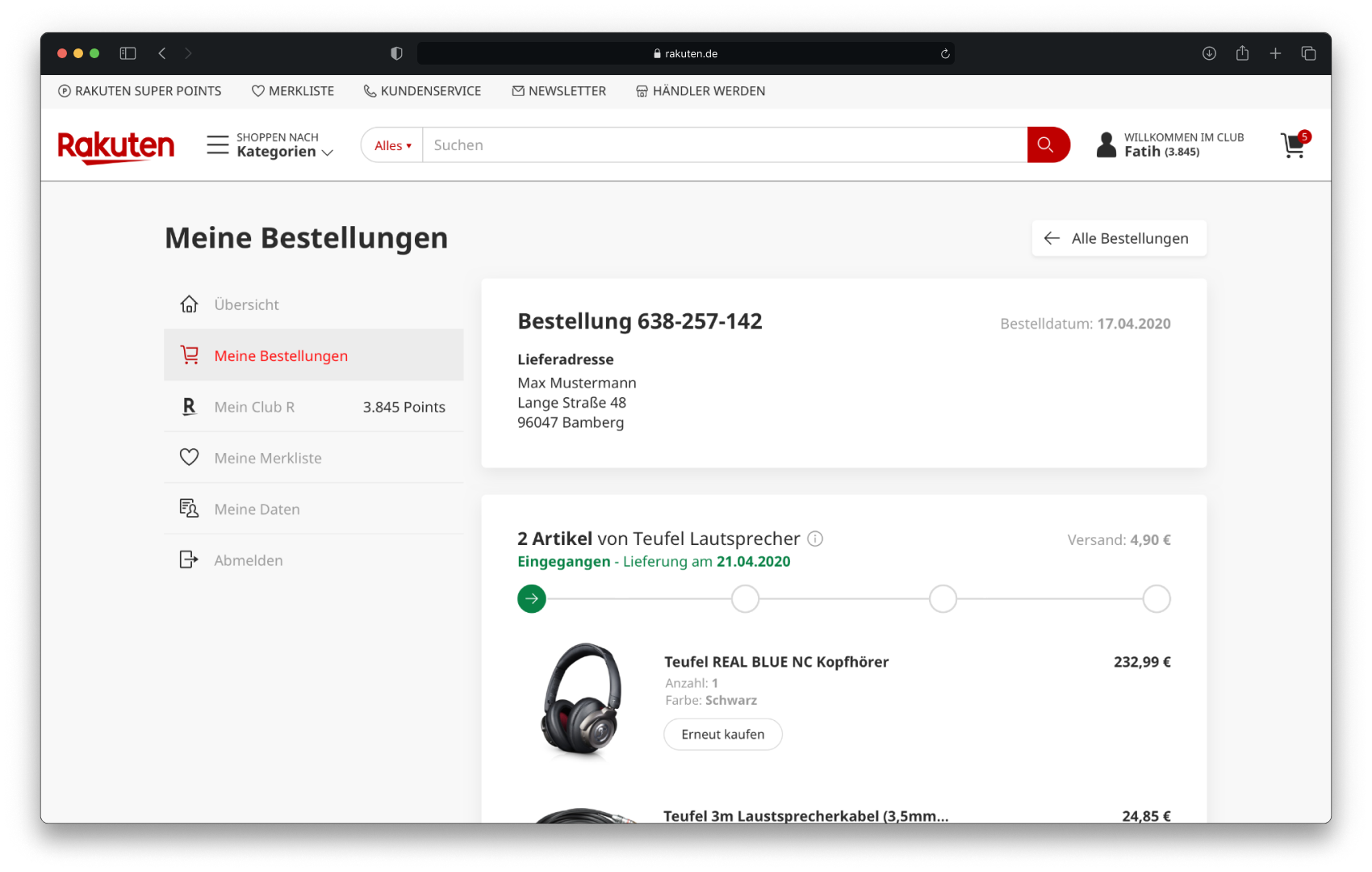Click the Rakuten logo
The height and width of the screenshot is (872, 1372).
click(116, 146)
